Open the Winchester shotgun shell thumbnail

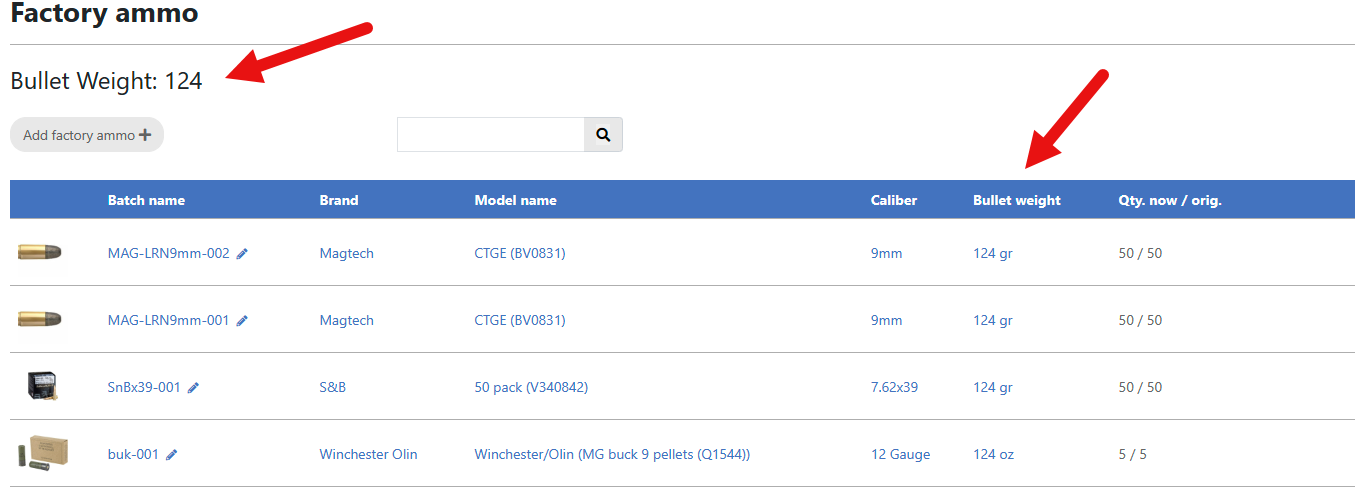coord(42,453)
